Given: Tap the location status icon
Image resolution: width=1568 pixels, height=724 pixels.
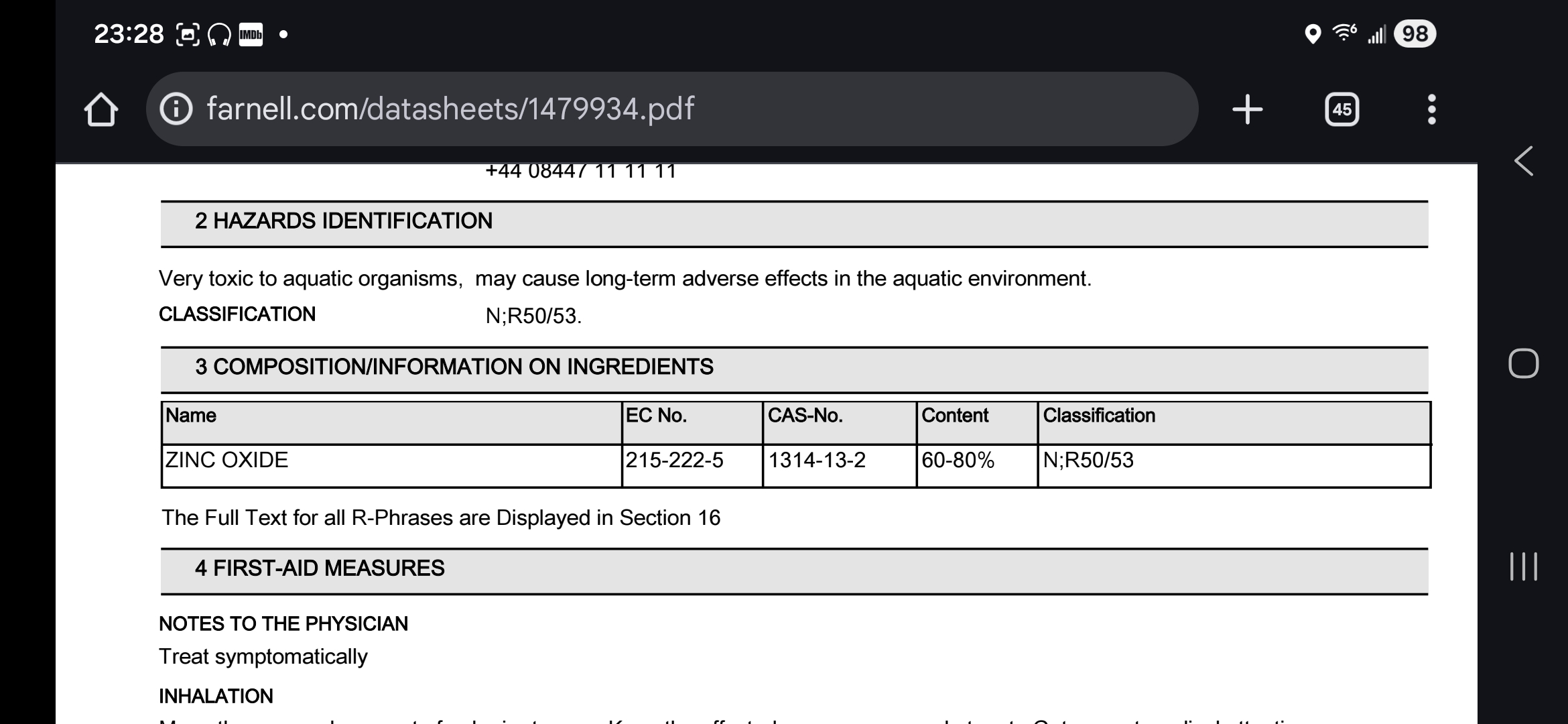Looking at the screenshot, I should (1313, 34).
